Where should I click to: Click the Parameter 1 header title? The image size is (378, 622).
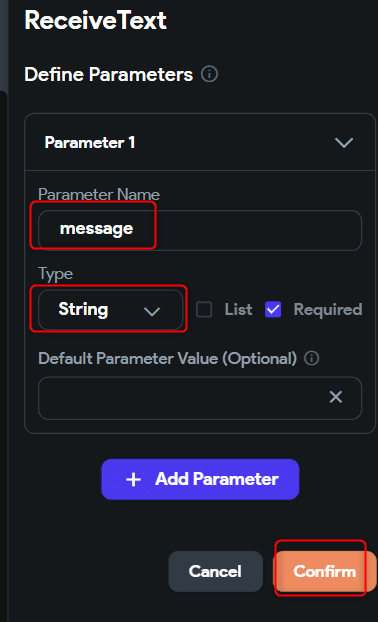click(90, 142)
